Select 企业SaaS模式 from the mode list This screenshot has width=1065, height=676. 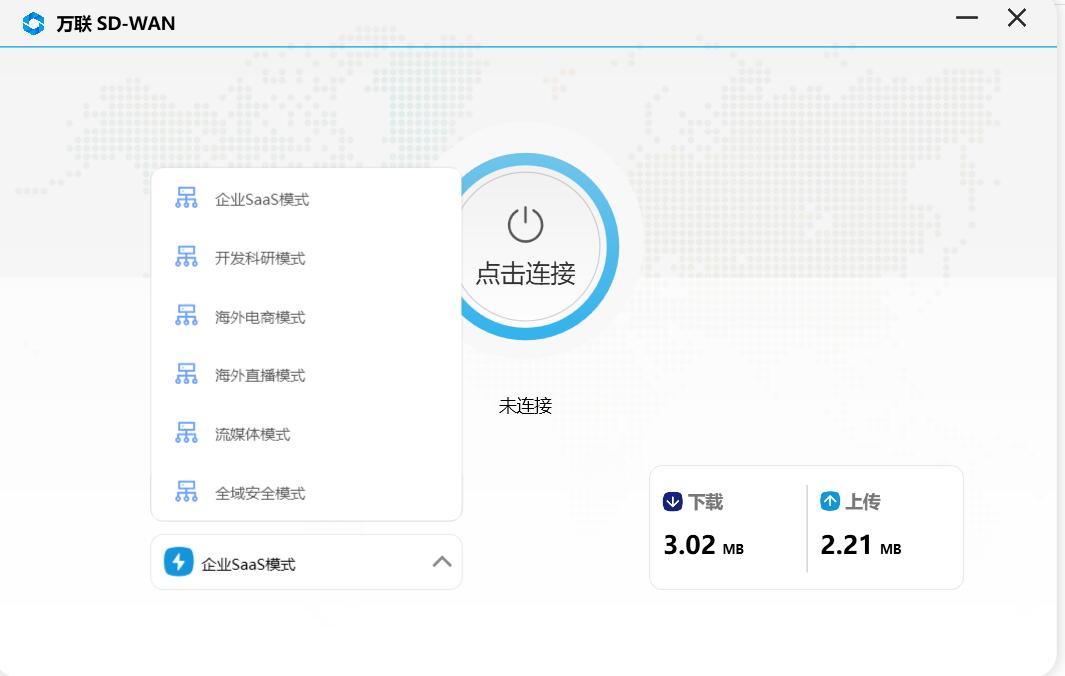(x=262, y=200)
